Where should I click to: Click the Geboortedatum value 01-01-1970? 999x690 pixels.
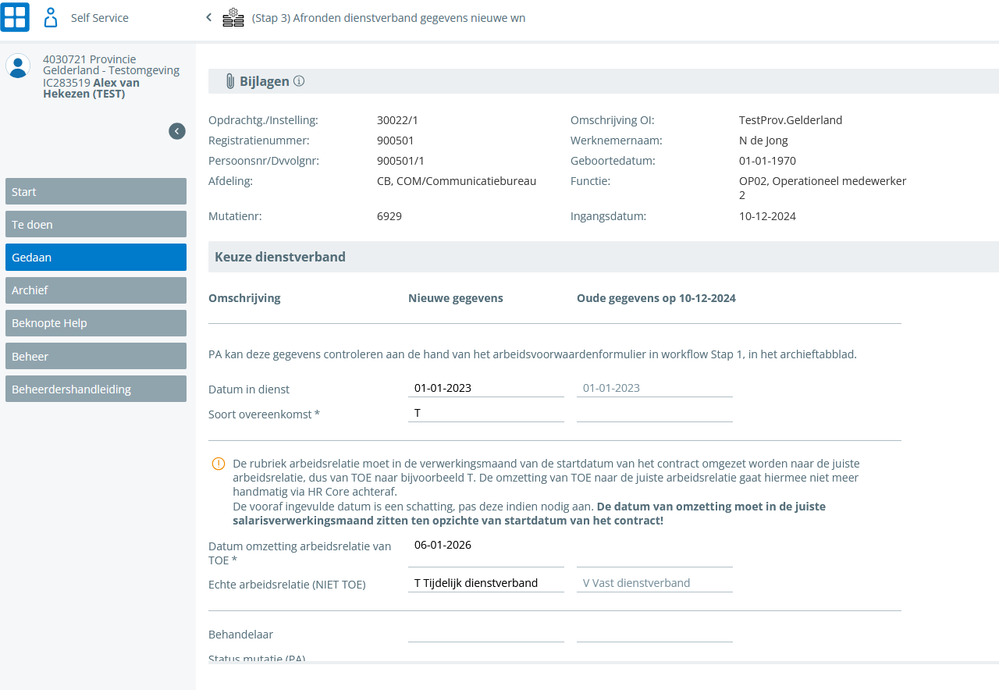(767, 161)
